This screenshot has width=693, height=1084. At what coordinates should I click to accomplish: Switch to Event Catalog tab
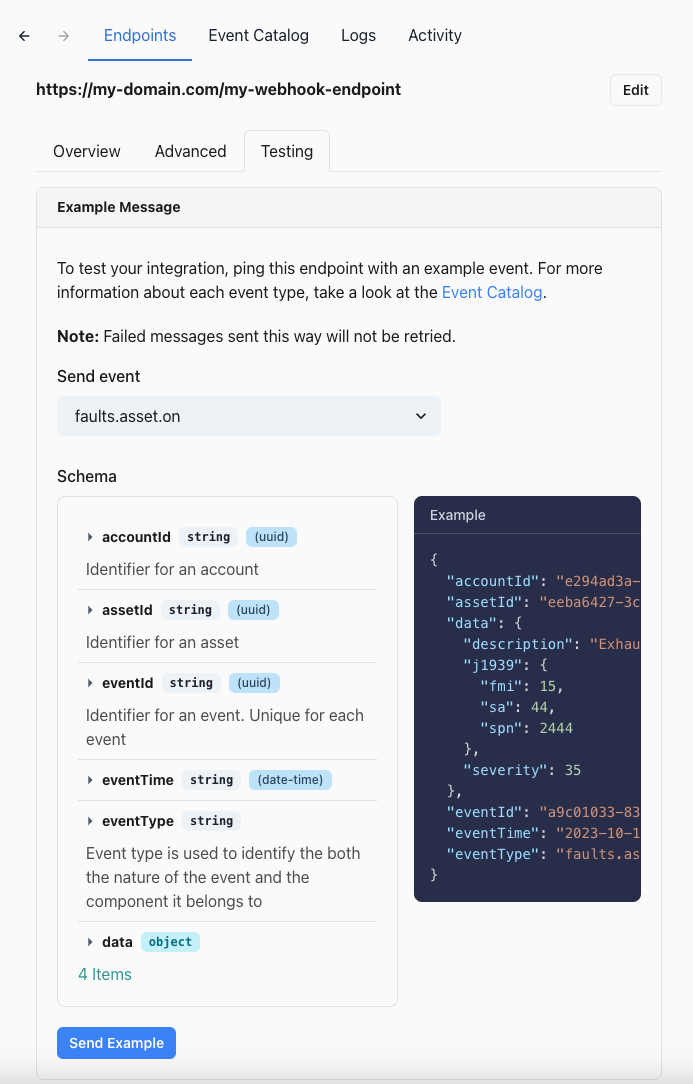coord(258,35)
